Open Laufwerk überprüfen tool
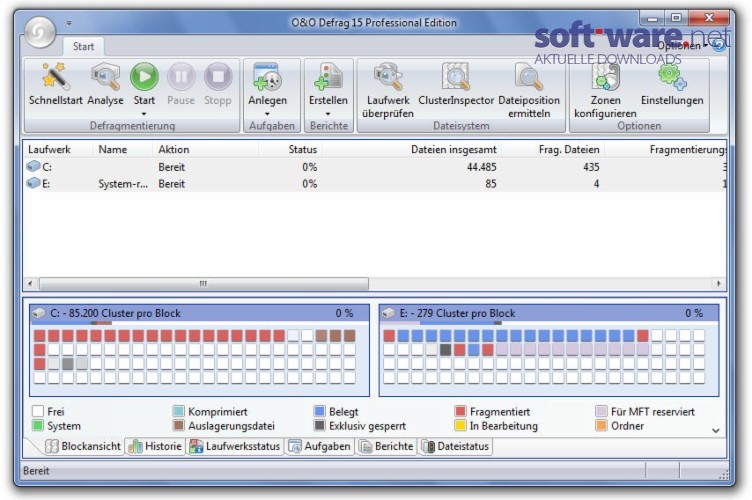Viewport: 752px width, 500px height. pyautogui.click(x=388, y=90)
